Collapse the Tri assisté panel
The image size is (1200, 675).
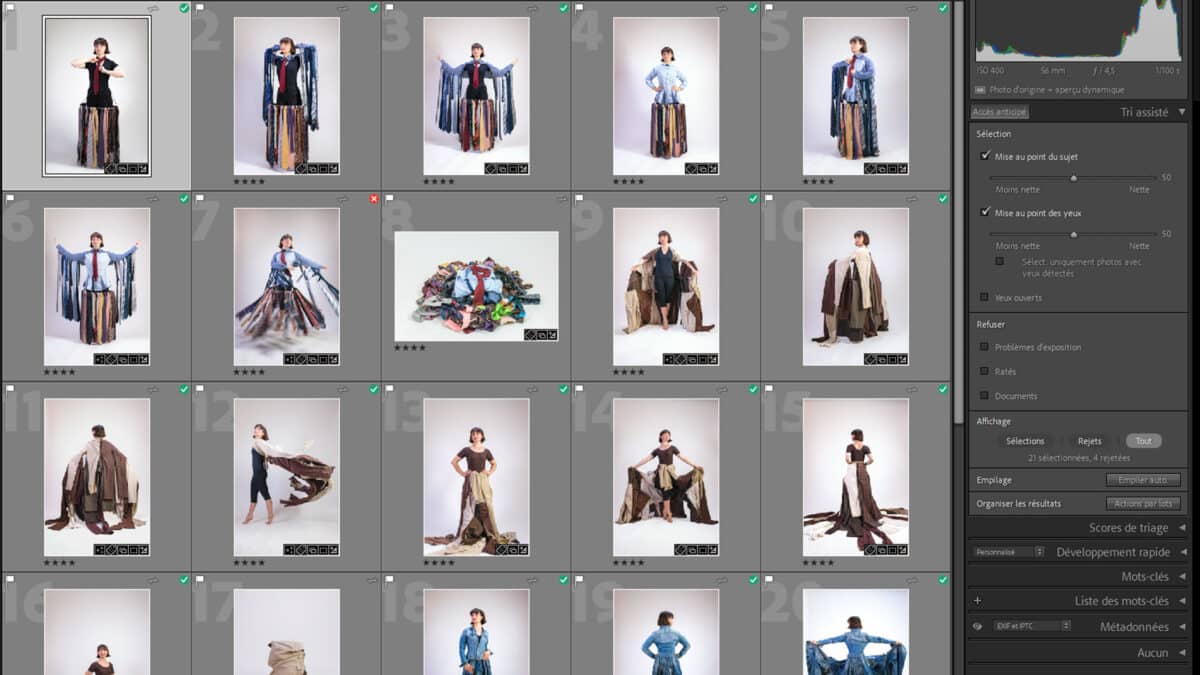[x=1182, y=112]
